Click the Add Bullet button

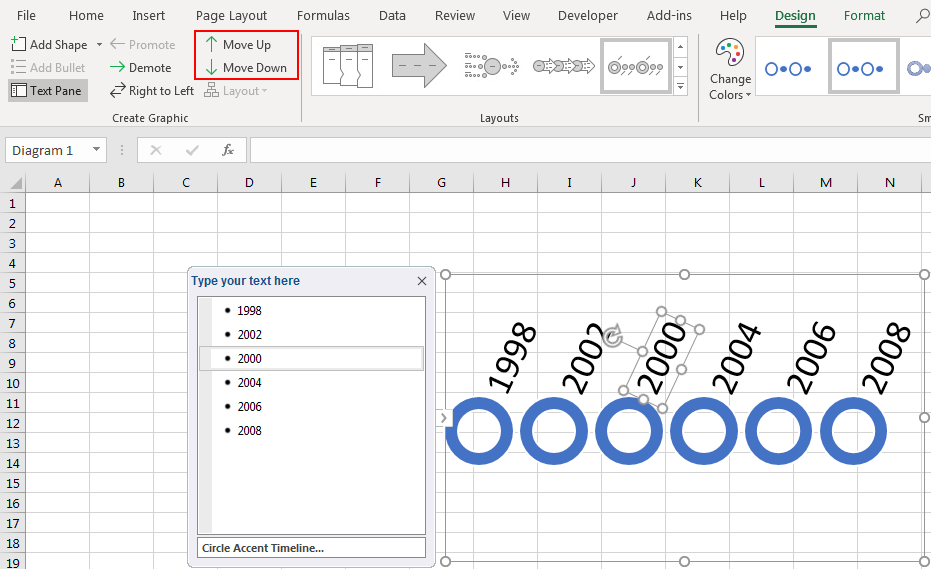[48, 68]
